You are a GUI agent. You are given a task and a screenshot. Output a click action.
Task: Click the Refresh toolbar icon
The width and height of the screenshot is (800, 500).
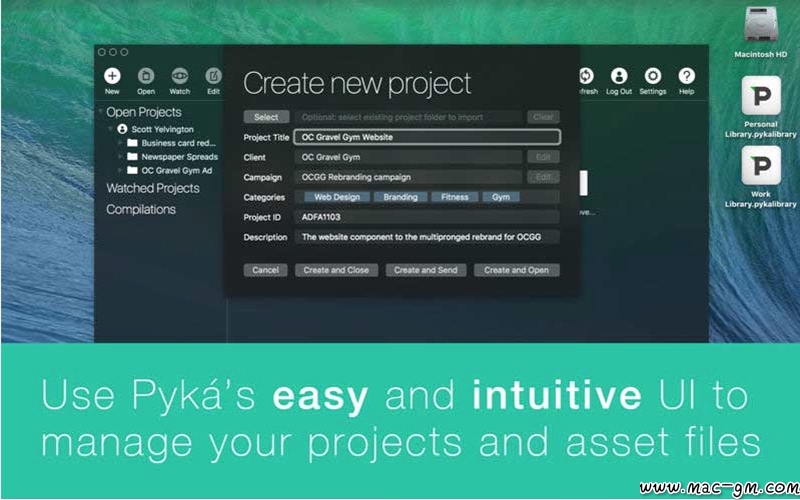(586, 76)
